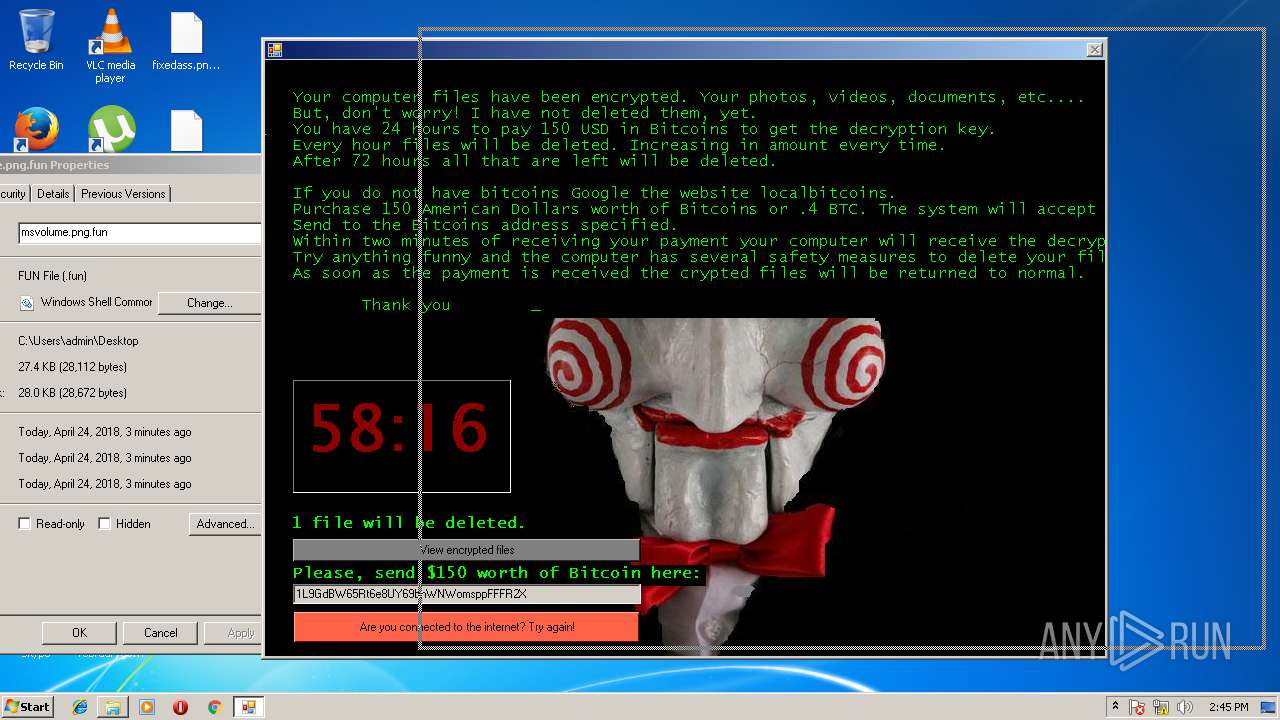The width and height of the screenshot is (1280, 720).
Task: Click the '27.4 KB (28,112 bytes)' size value
Action: [72, 367]
